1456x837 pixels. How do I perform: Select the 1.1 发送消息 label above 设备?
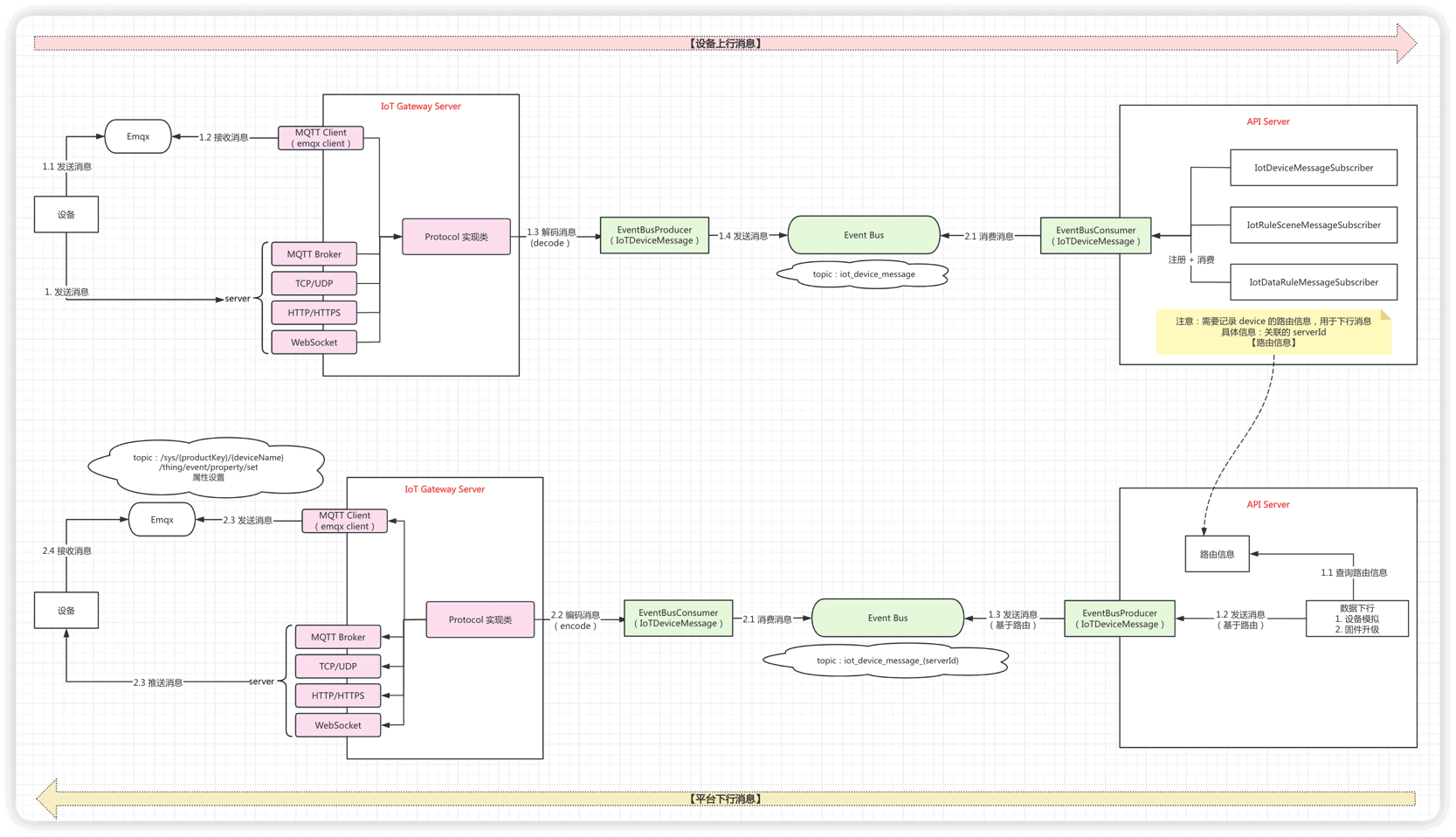[x=67, y=167]
